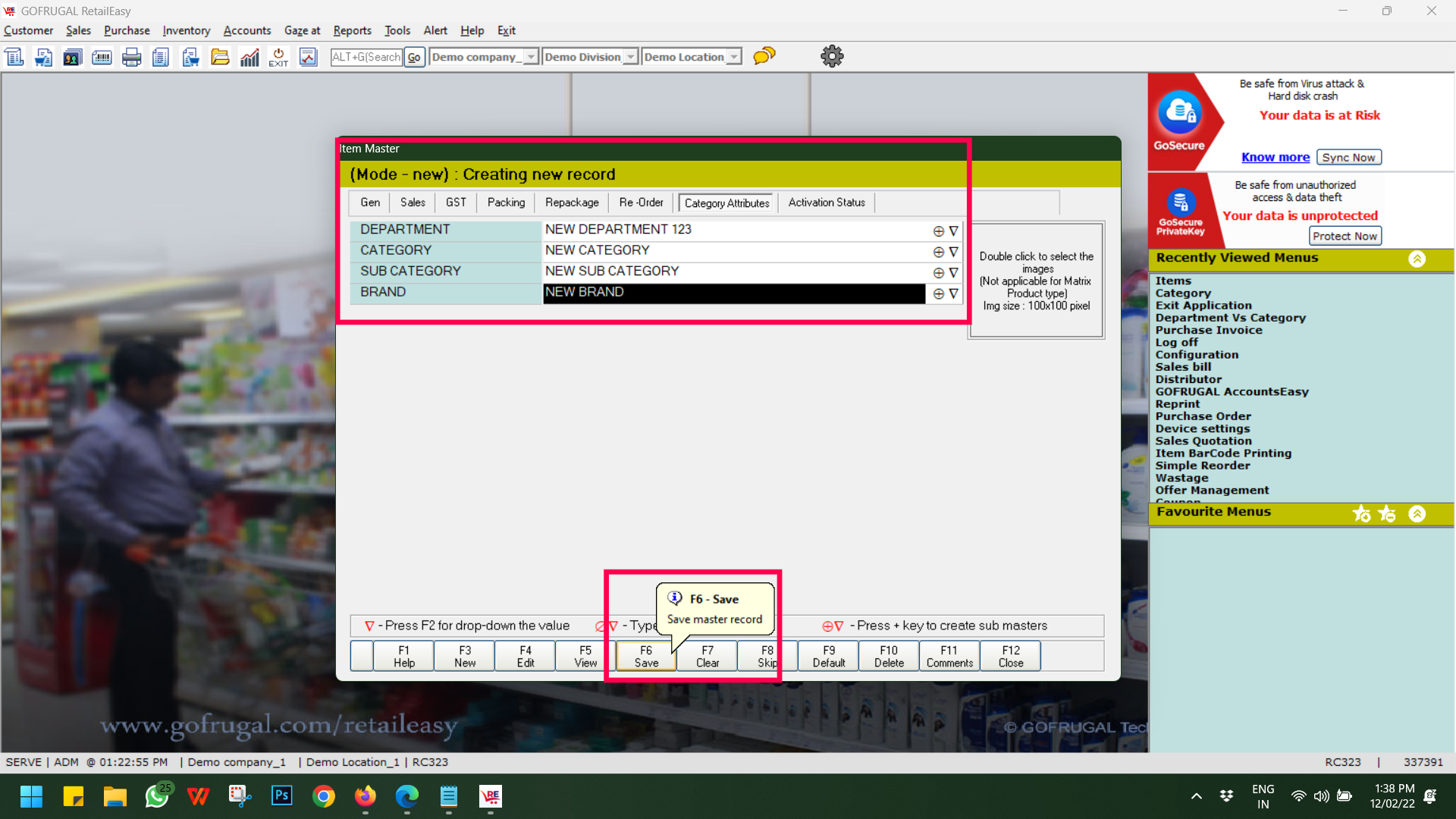1456x819 pixels.
Task: Click the EXIT power icon
Action: (x=278, y=57)
